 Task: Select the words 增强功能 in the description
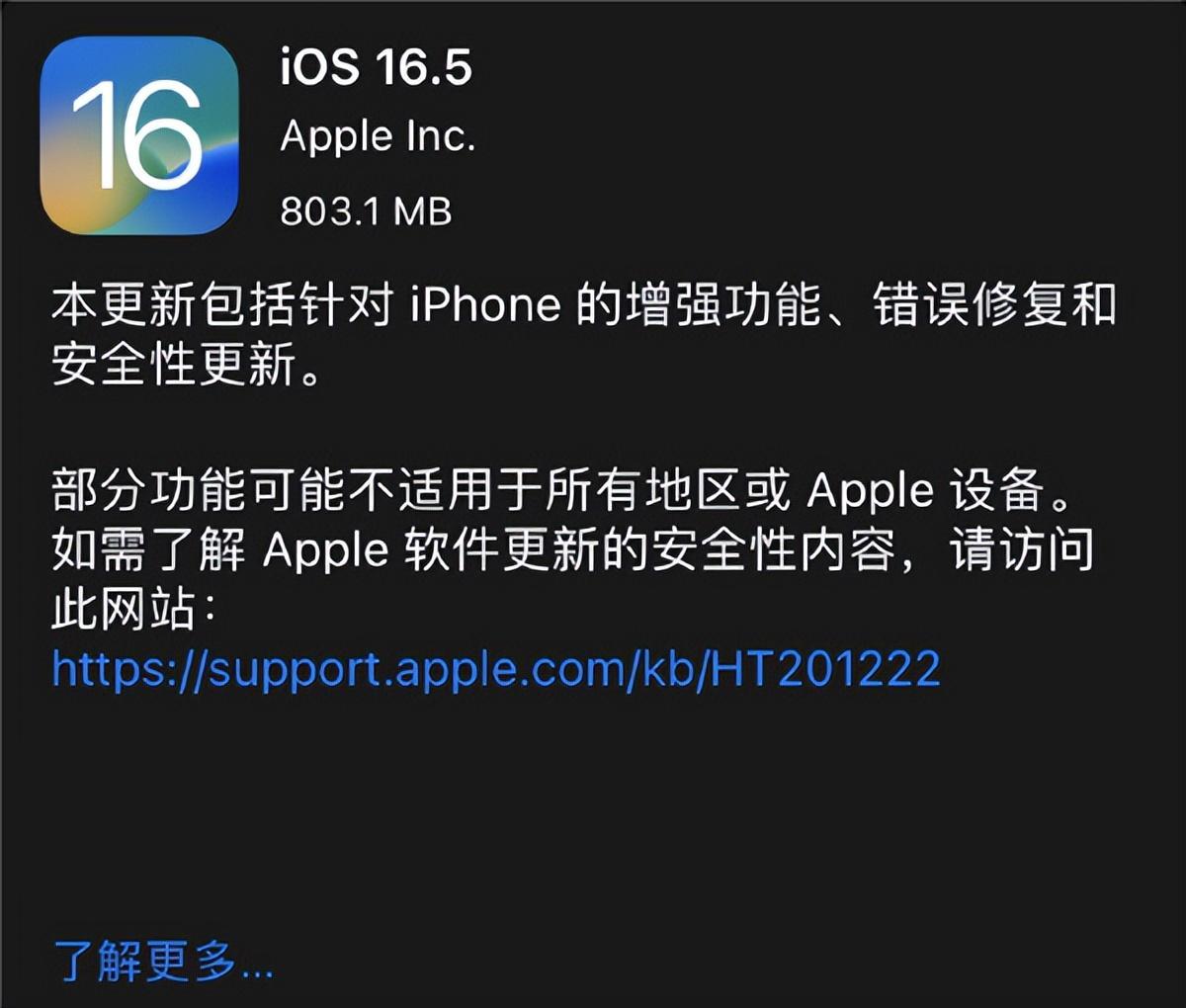point(723,305)
